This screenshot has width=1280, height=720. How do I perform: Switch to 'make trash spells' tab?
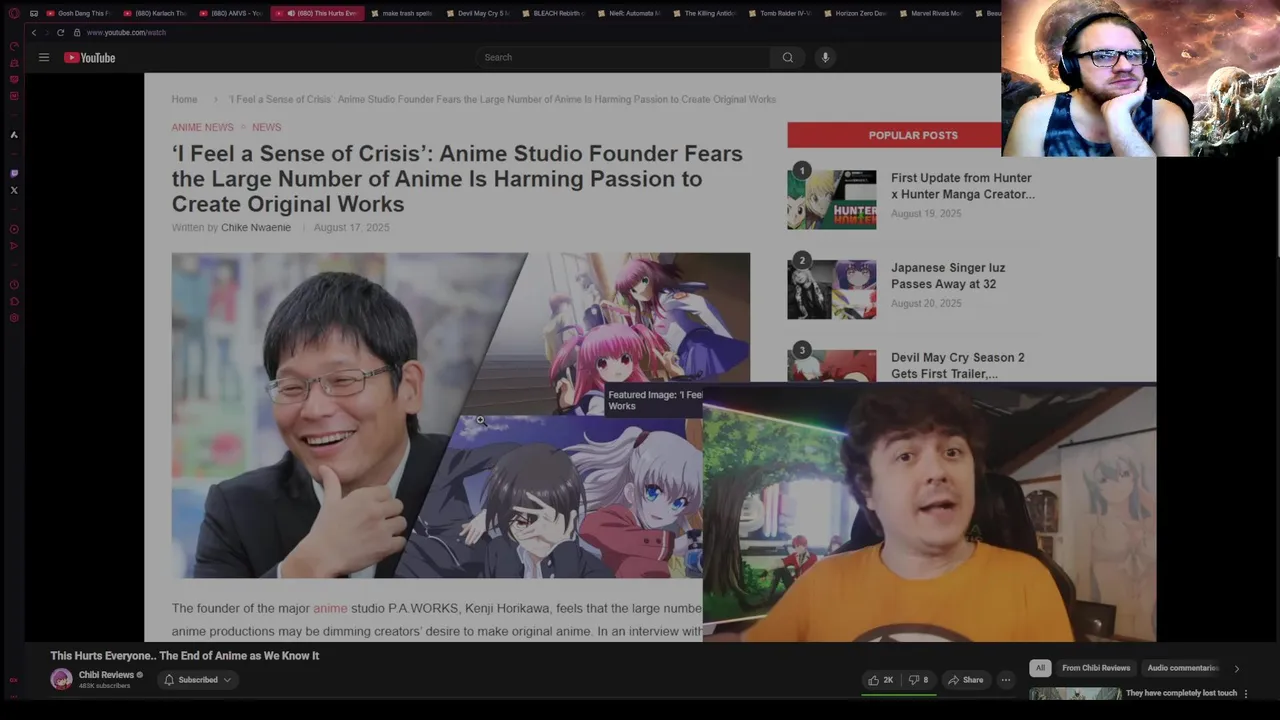pos(404,14)
